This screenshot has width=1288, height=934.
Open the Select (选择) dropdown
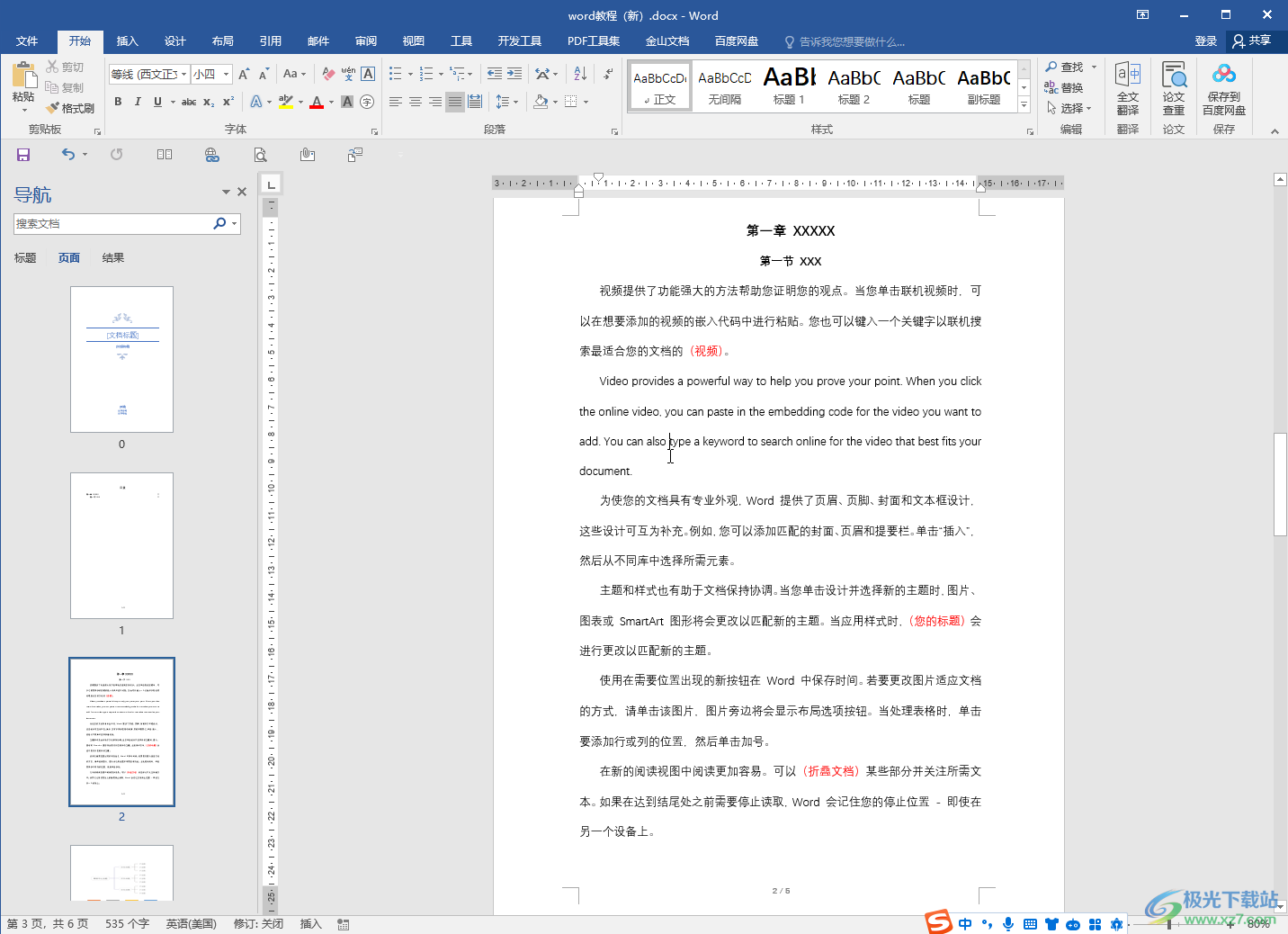1070,108
